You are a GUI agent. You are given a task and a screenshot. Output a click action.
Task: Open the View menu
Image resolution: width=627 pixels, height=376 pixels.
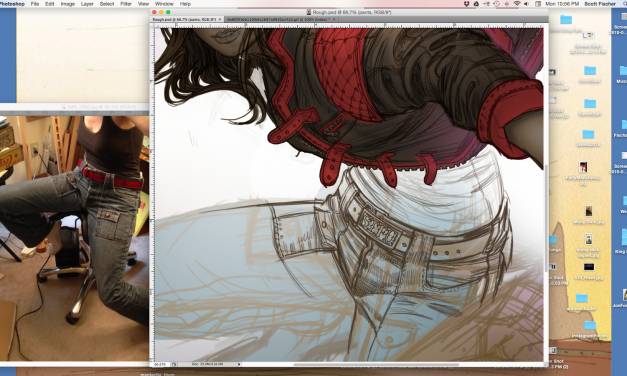pyautogui.click(x=143, y=4)
